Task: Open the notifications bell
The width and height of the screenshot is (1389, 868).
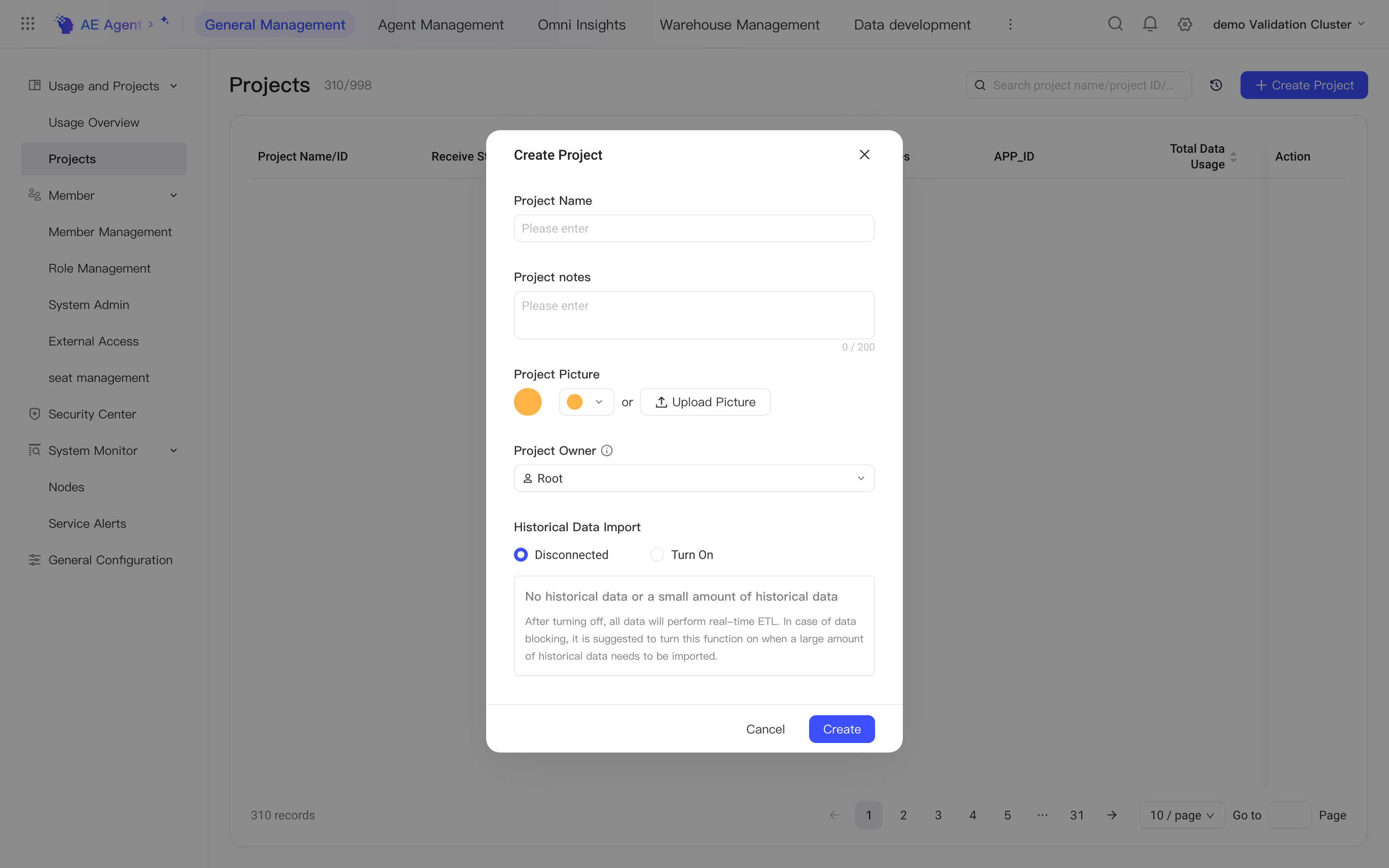Action: [1150, 23]
